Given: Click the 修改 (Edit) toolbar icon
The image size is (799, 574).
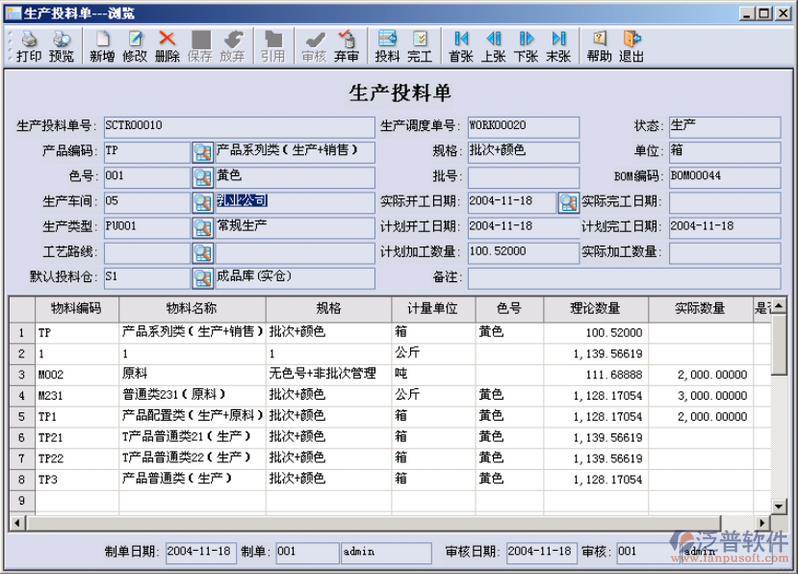Looking at the screenshot, I should [135, 45].
